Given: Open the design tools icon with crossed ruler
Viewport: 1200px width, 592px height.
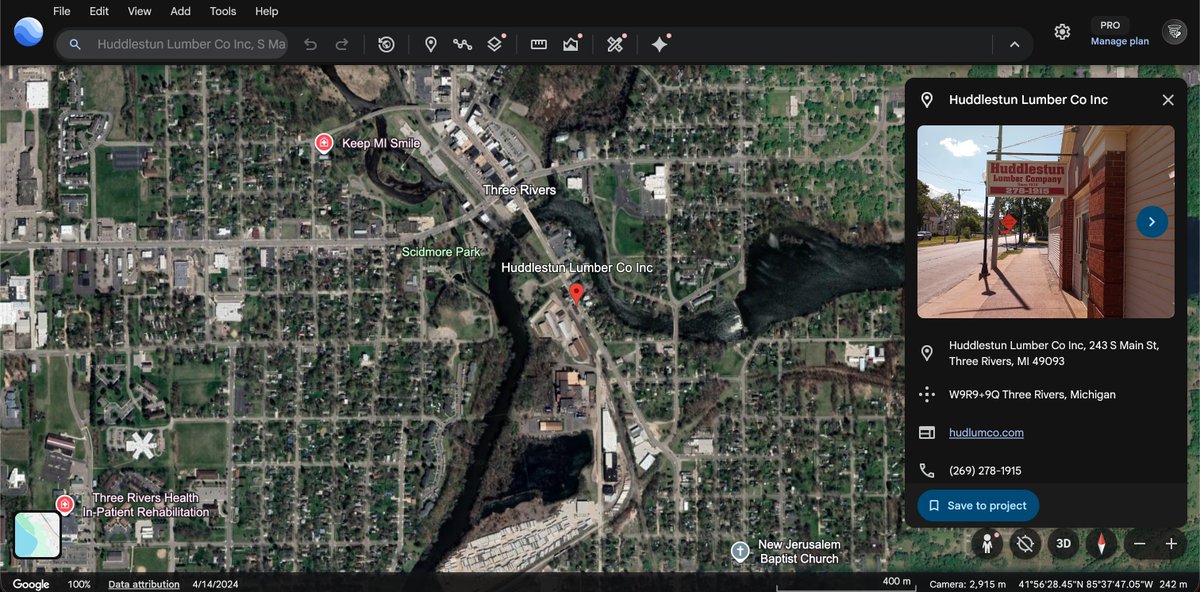Looking at the screenshot, I should pyautogui.click(x=616, y=44).
